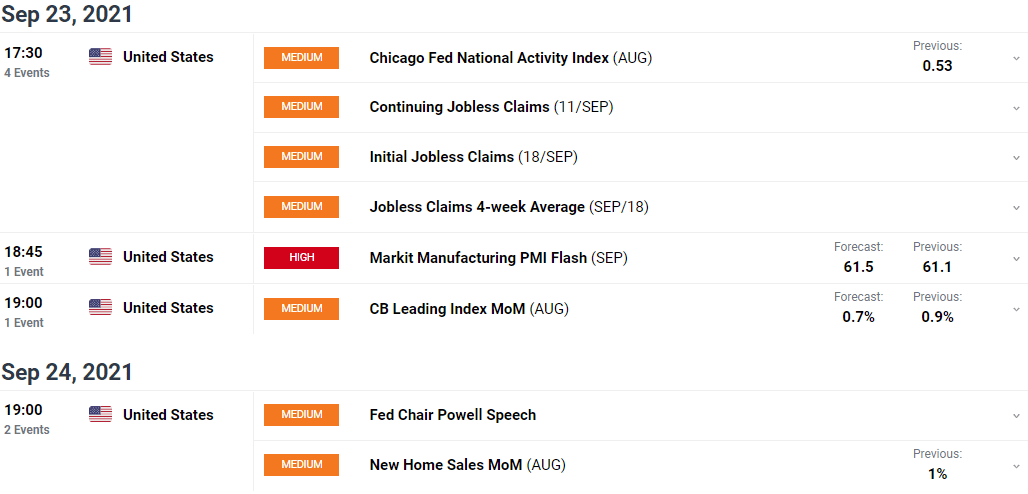Click the US flag icon under Sep 24
Viewport: 1028px width, 494px height.
(x=100, y=415)
